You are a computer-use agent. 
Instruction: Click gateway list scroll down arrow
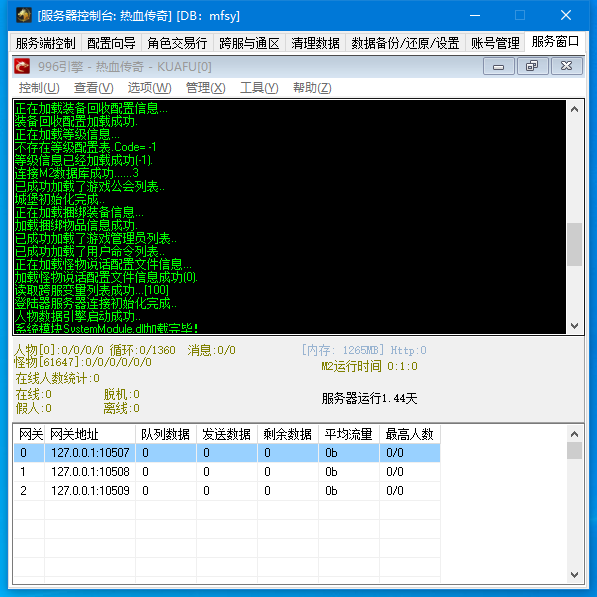[x=575, y=575]
